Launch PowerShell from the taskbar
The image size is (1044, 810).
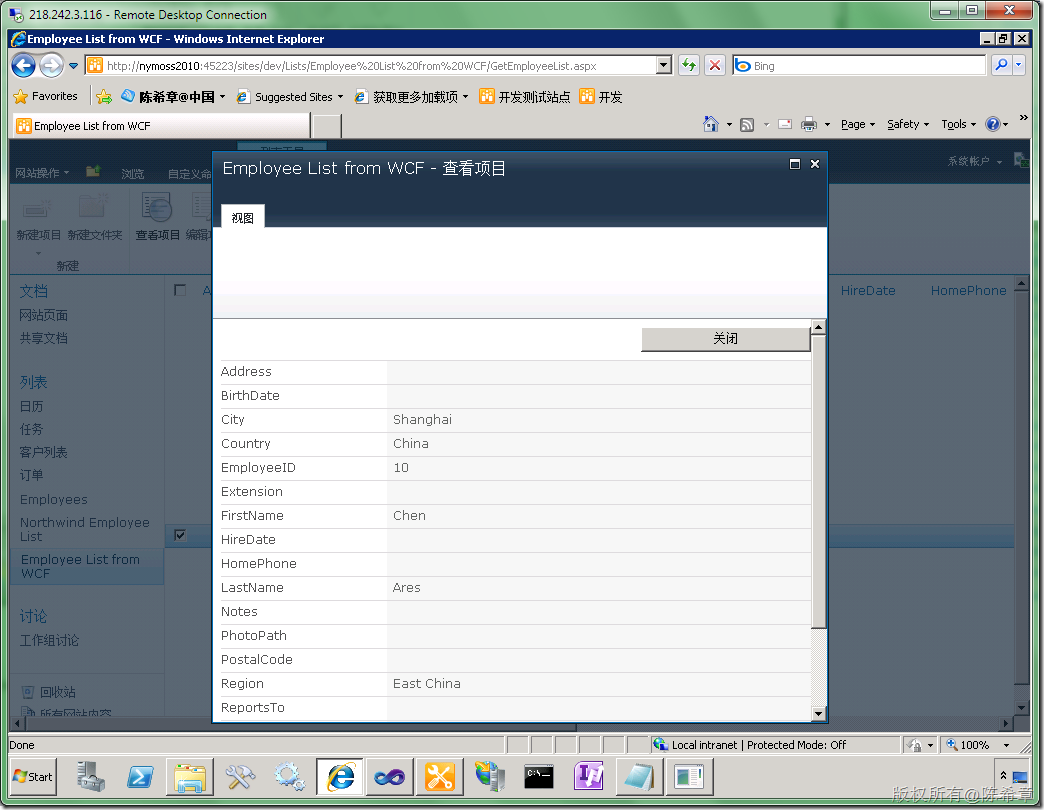coord(140,776)
